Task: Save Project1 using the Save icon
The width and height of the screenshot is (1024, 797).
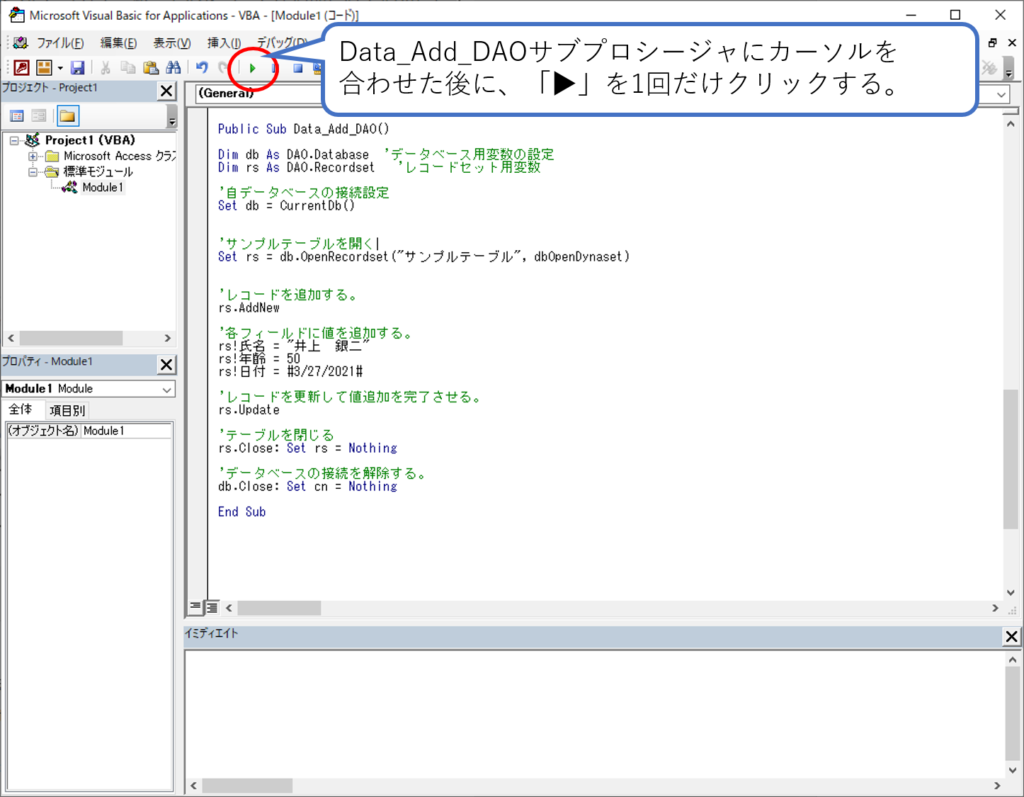Action: (x=77, y=68)
